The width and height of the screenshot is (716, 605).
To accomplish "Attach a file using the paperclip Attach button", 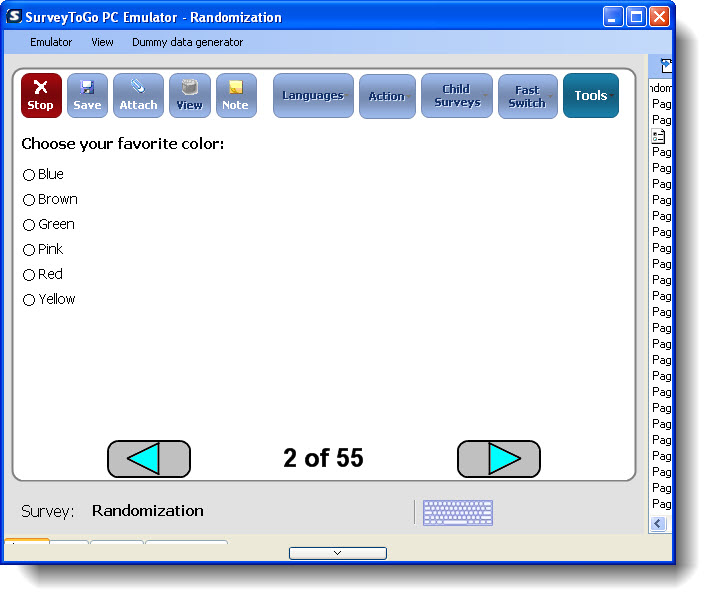I will 138,95.
